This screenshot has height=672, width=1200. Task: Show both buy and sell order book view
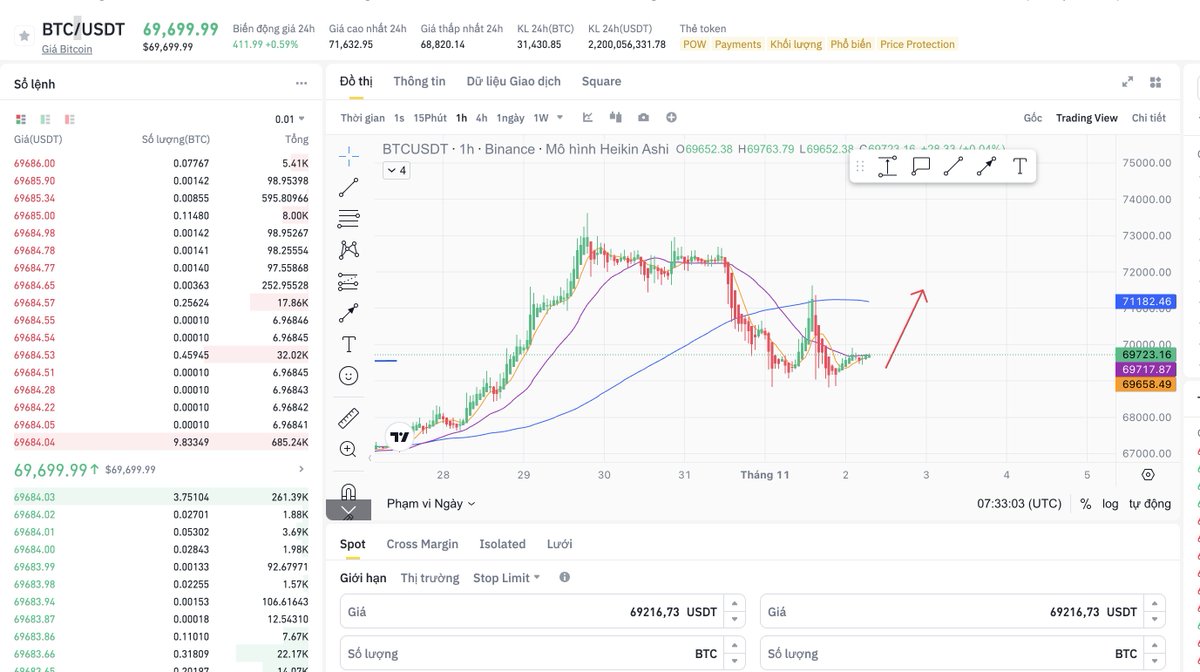click(x=21, y=119)
